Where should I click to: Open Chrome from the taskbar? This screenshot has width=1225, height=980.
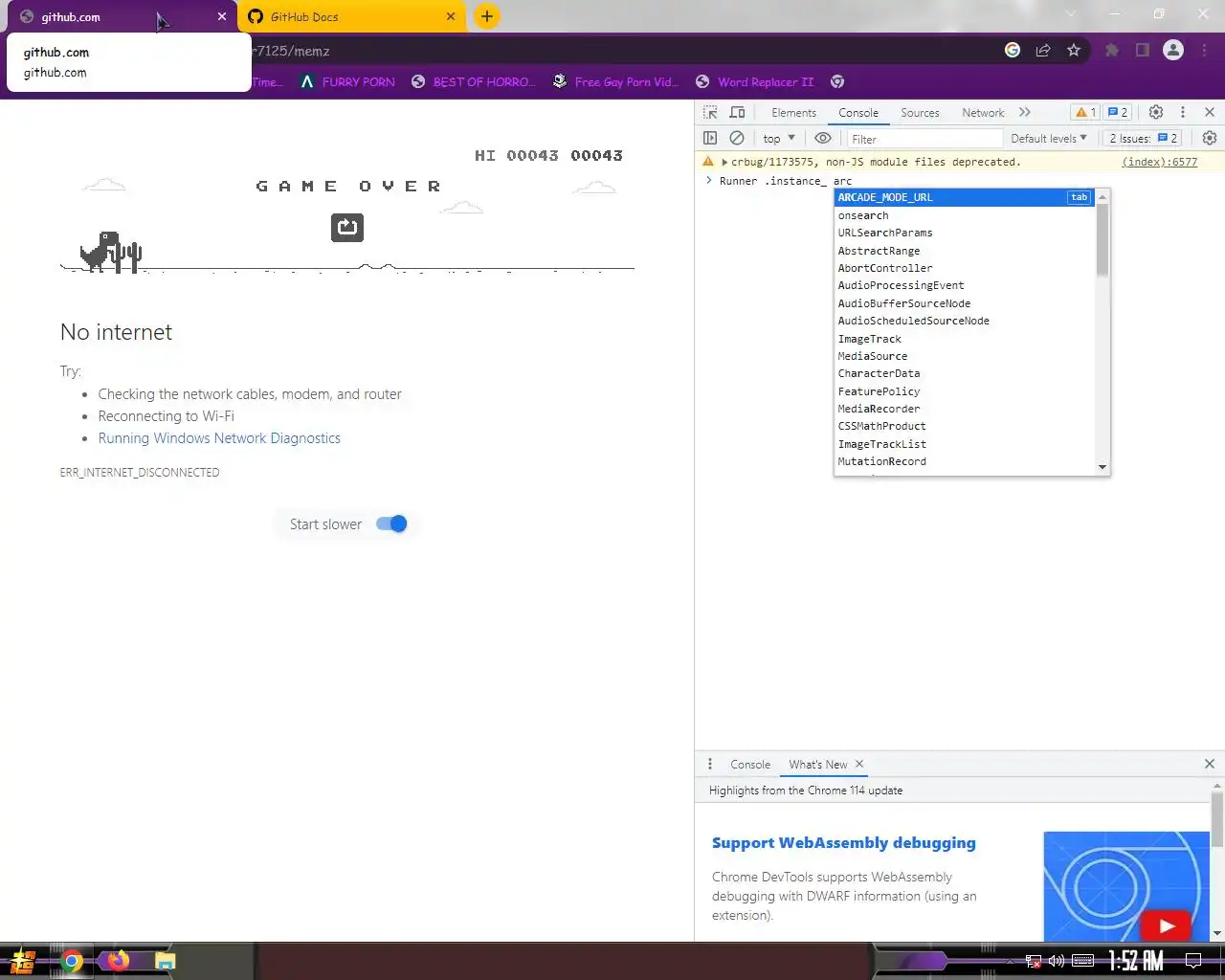[72, 961]
